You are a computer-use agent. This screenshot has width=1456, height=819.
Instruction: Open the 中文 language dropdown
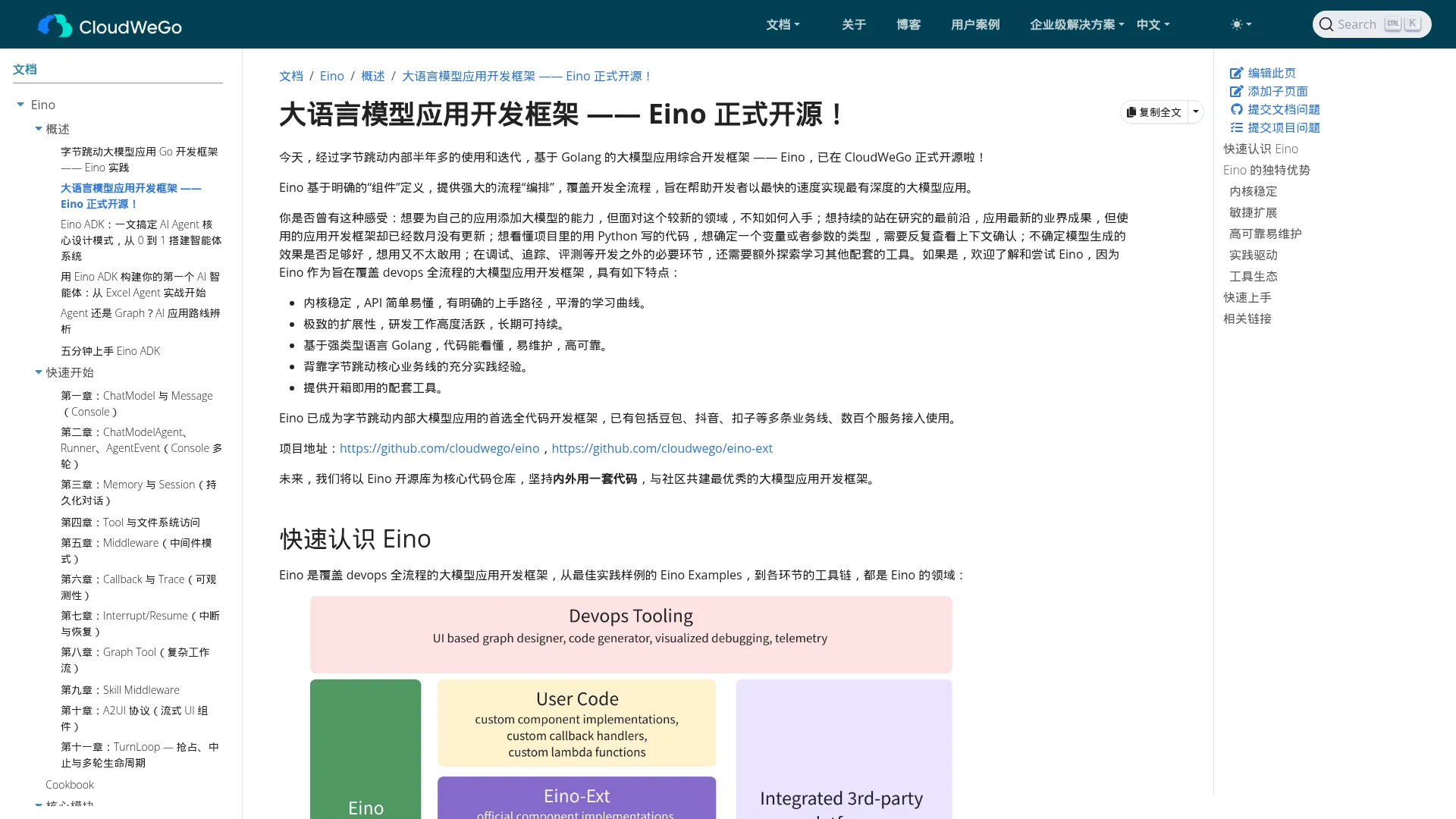tap(1153, 24)
